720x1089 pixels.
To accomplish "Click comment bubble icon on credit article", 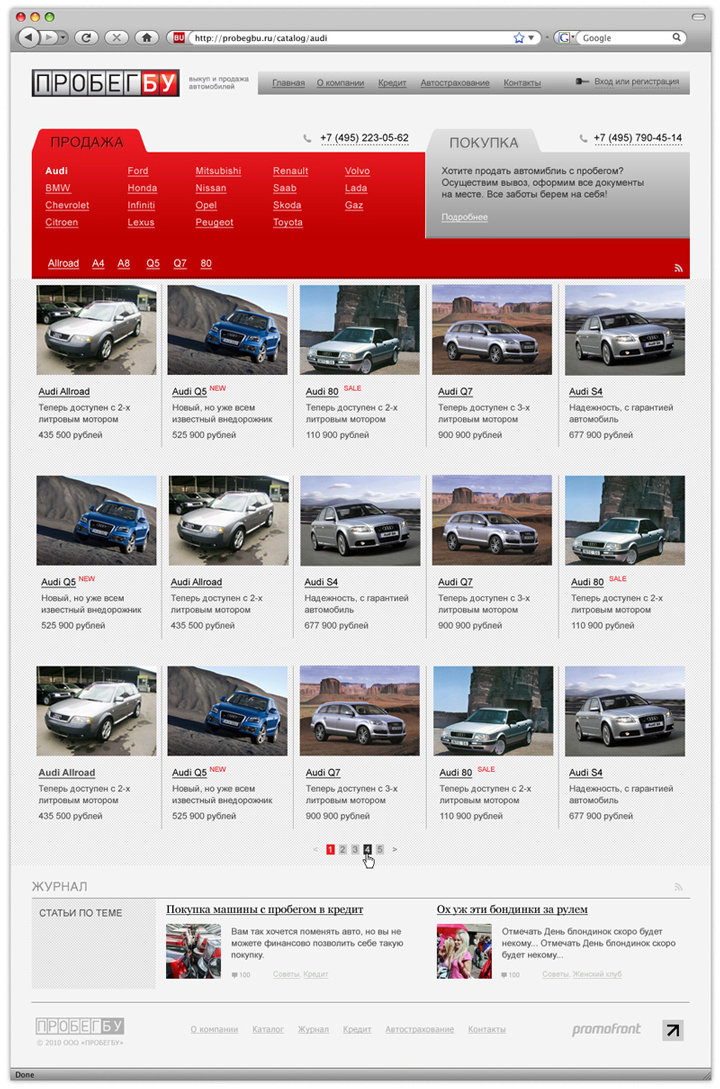I will [235, 975].
